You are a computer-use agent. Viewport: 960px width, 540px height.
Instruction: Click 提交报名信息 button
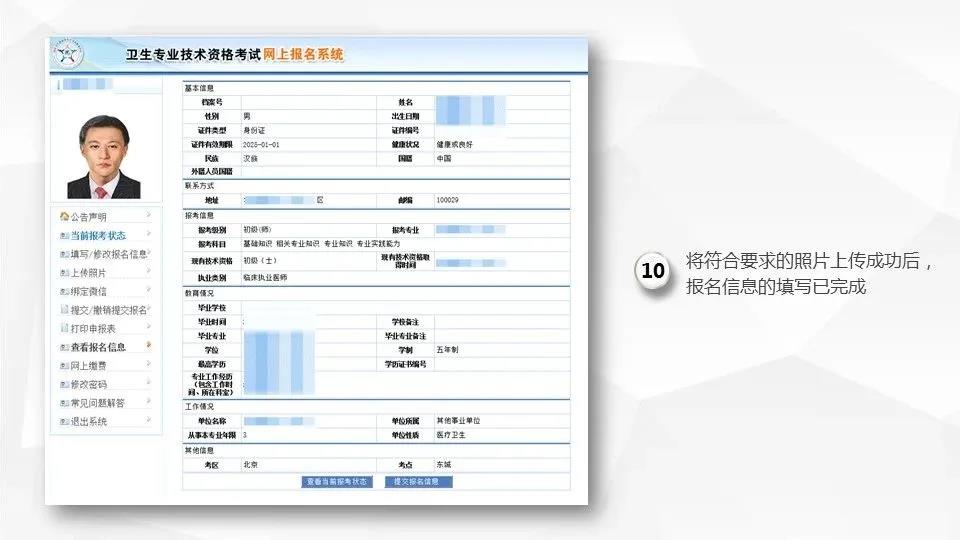[419, 482]
